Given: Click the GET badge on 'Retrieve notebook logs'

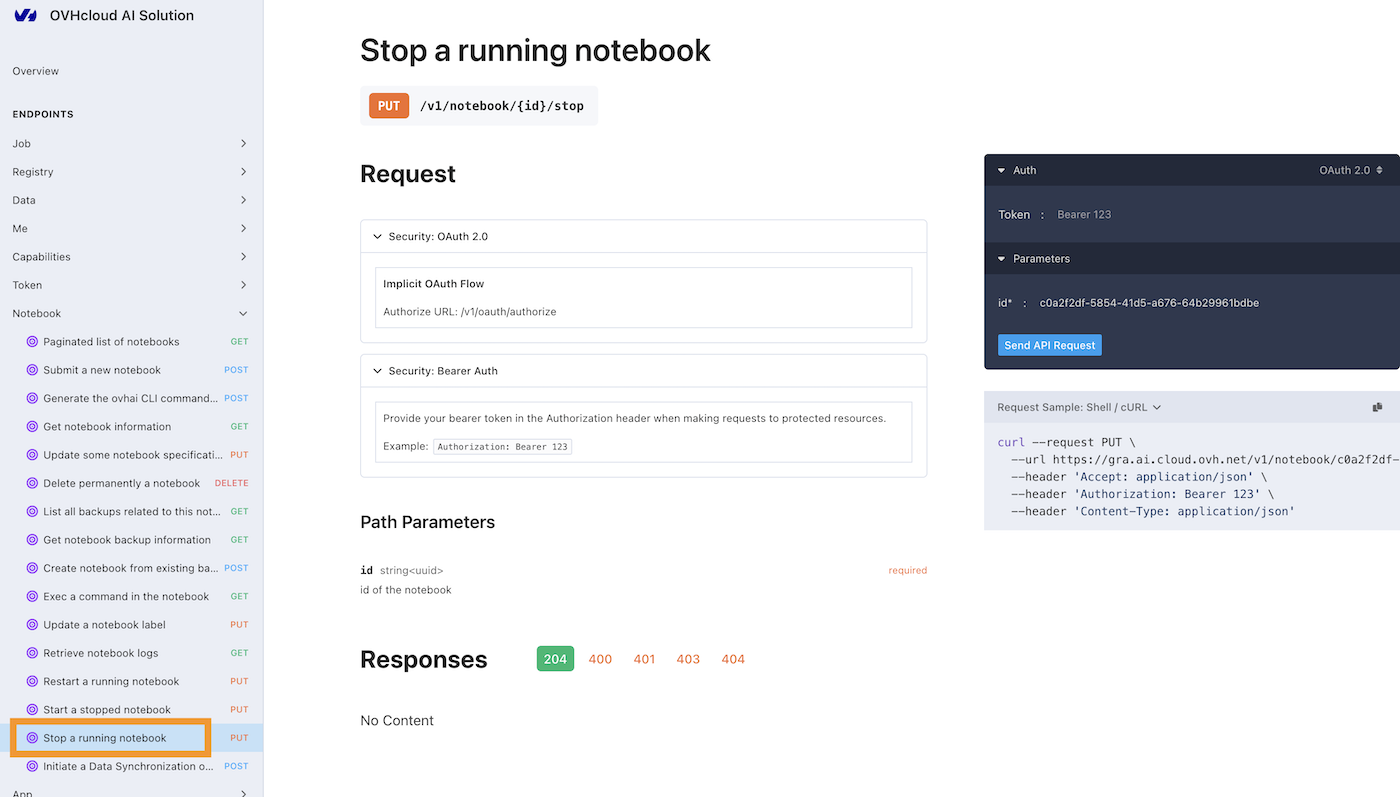Looking at the screenshot, I should pos(239,652).
